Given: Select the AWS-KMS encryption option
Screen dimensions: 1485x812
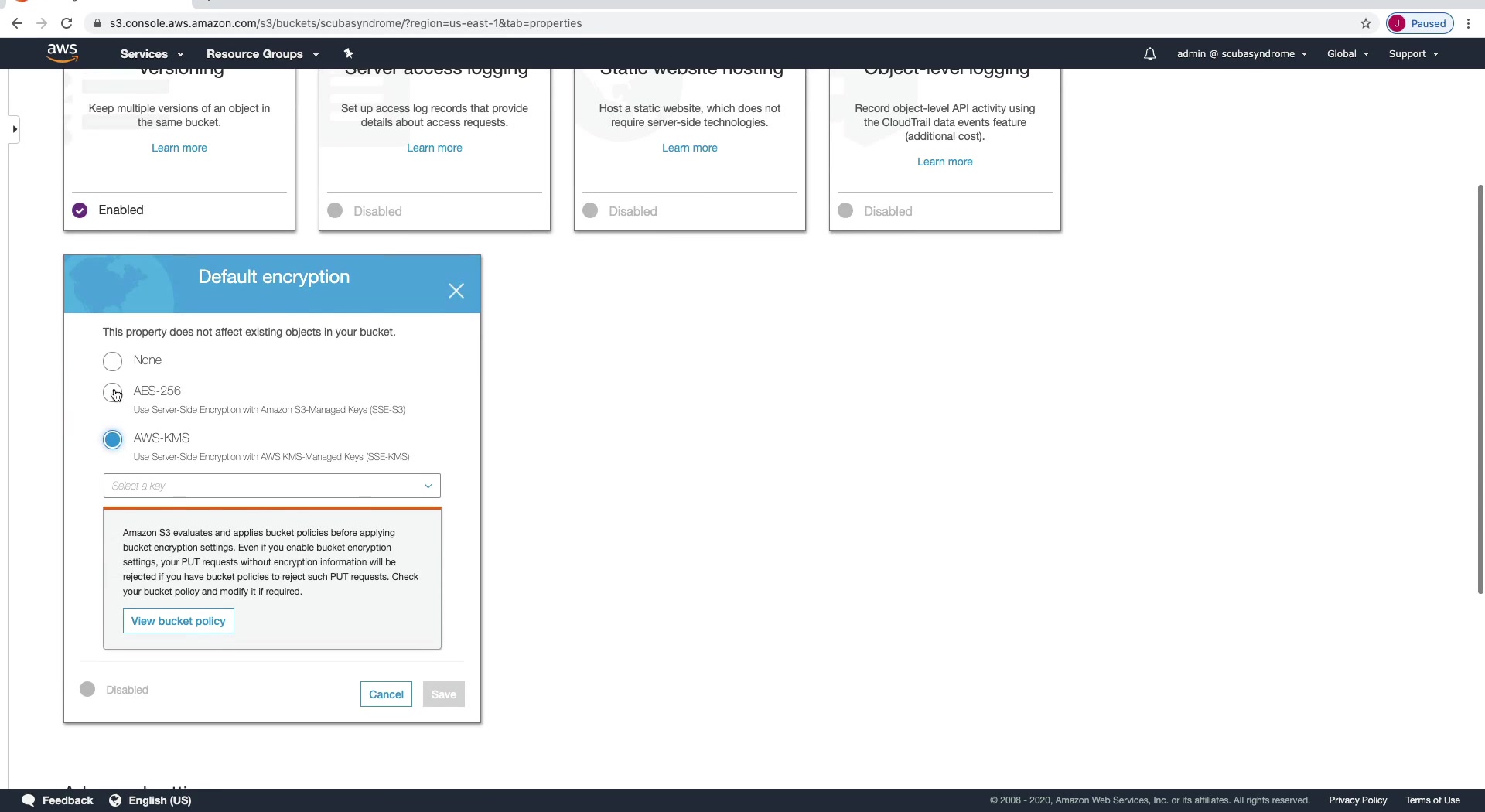Looking at the screenshot, I should tap(113, 439).
